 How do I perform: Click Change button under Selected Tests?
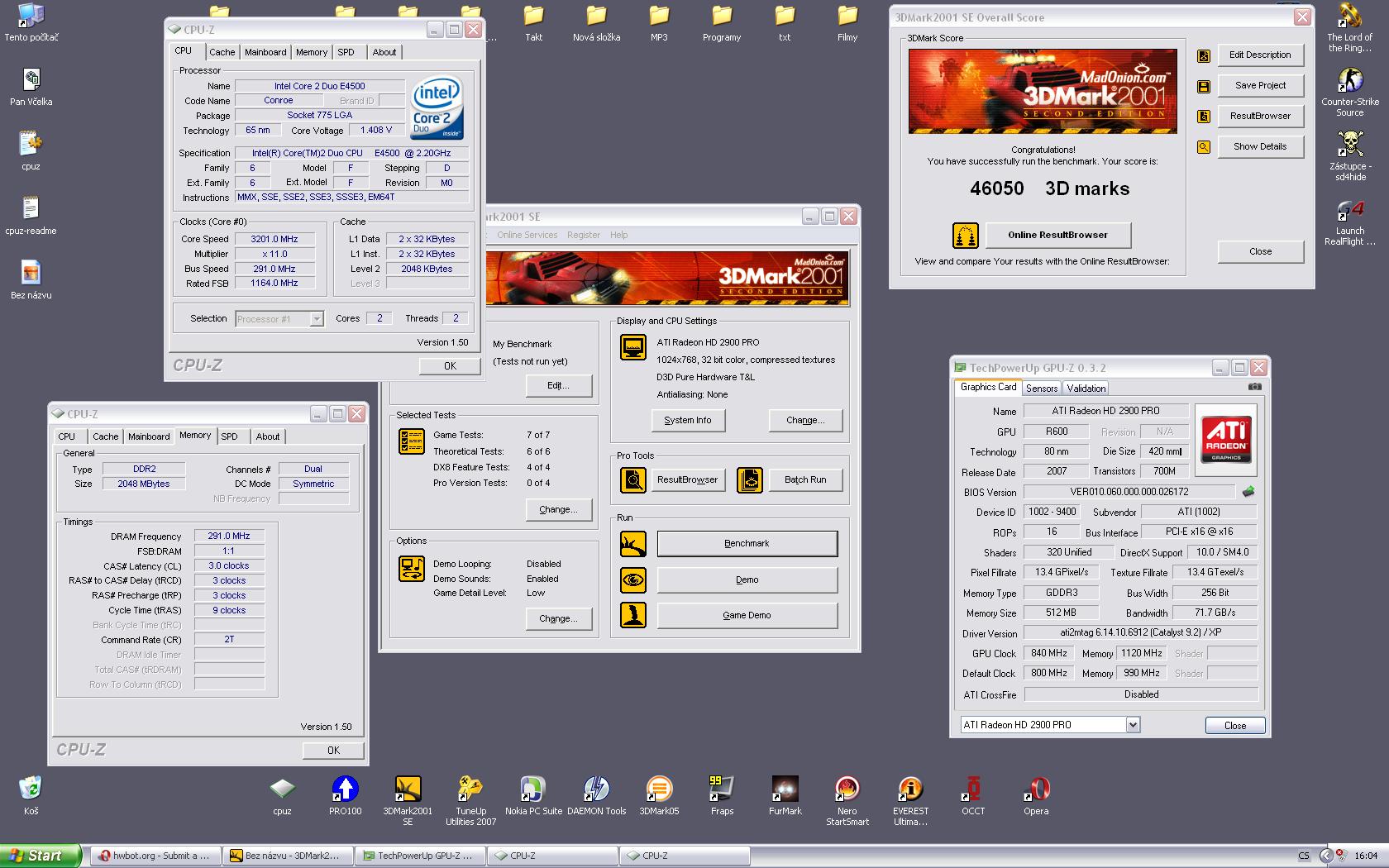pyautogui.click(x=558, y=510)
